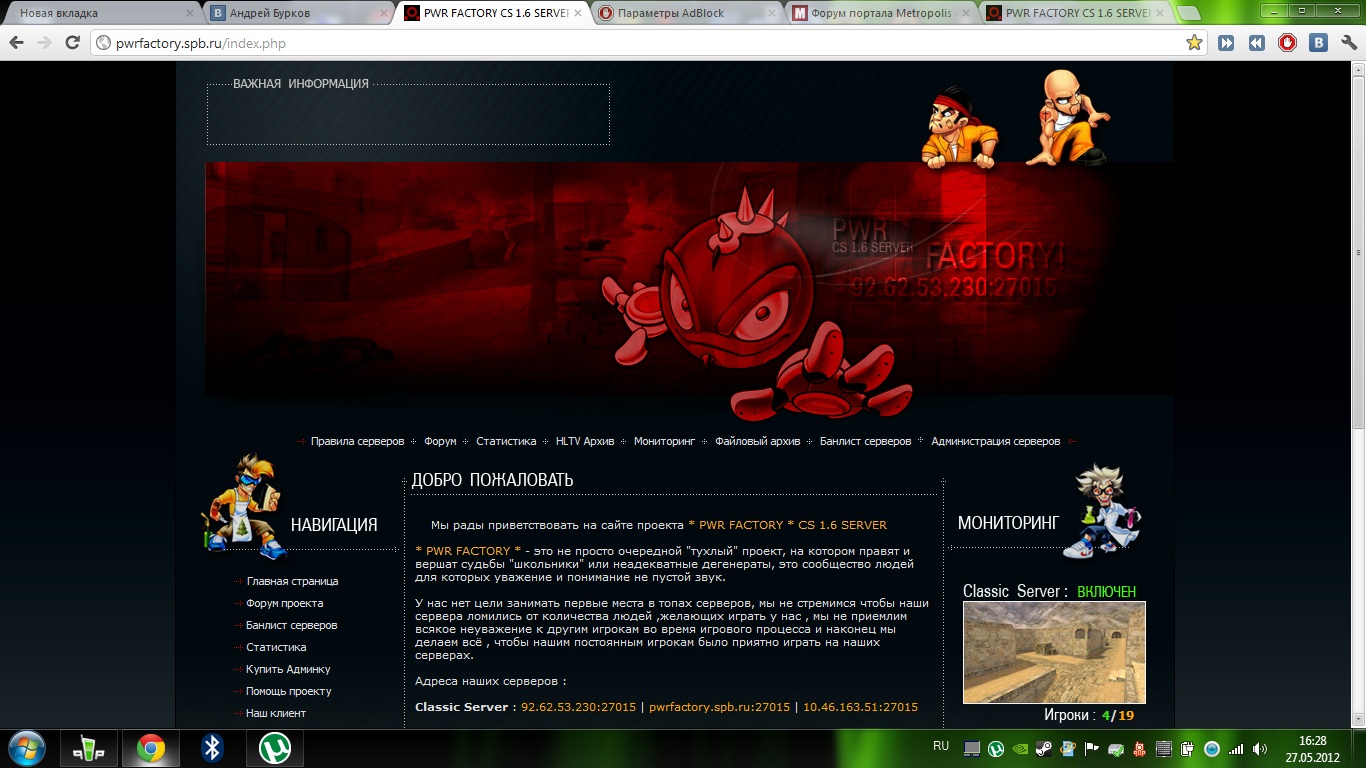1366x768 pixels.
Task: Close the Форум портала Metropolis tab
Action: (x=965, y=14)
